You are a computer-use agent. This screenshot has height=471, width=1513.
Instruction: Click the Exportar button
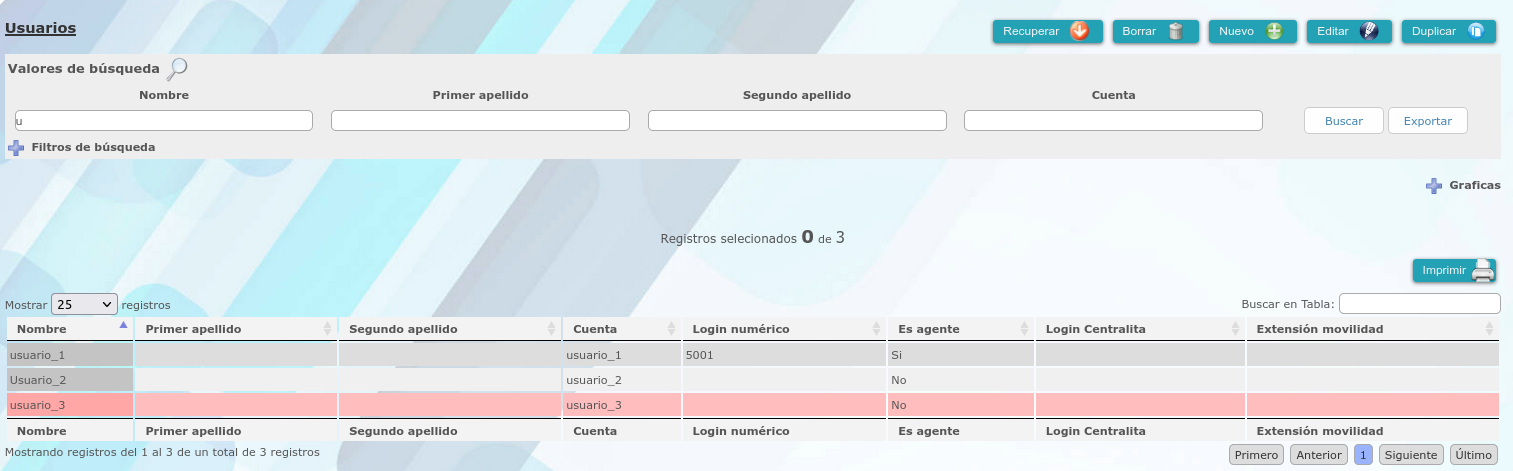pos(1428,121)
